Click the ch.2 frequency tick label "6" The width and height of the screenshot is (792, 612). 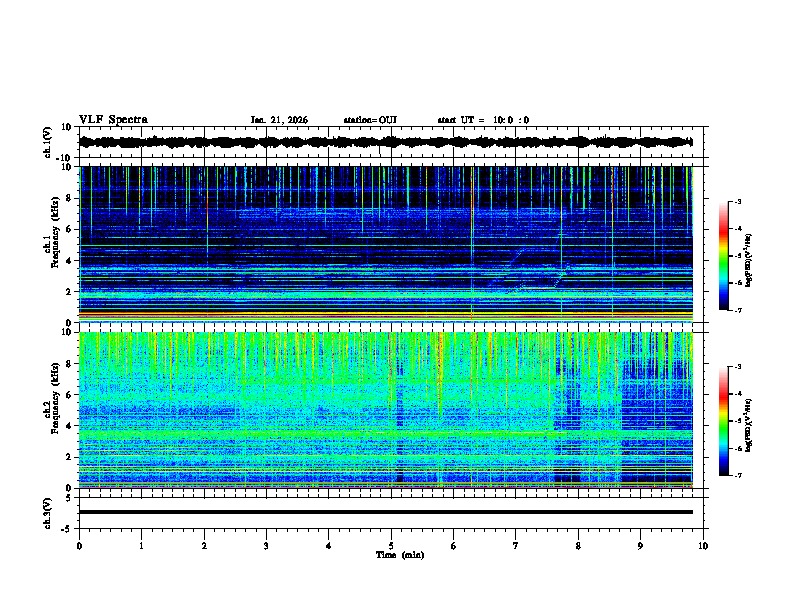[69, 395]
